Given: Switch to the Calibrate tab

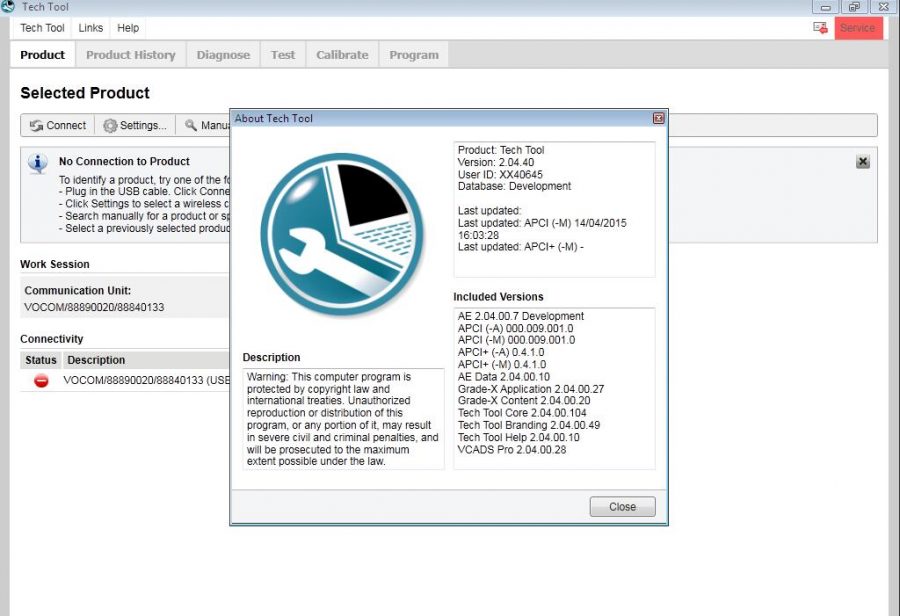Looking at the screenshot, I should (342, 54).
